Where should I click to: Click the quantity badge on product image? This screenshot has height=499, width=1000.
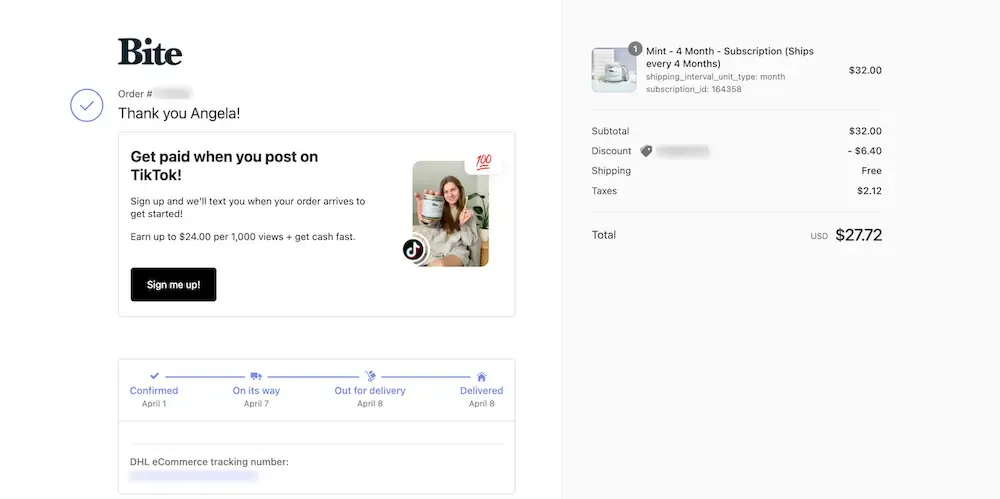tap(635, 48)
